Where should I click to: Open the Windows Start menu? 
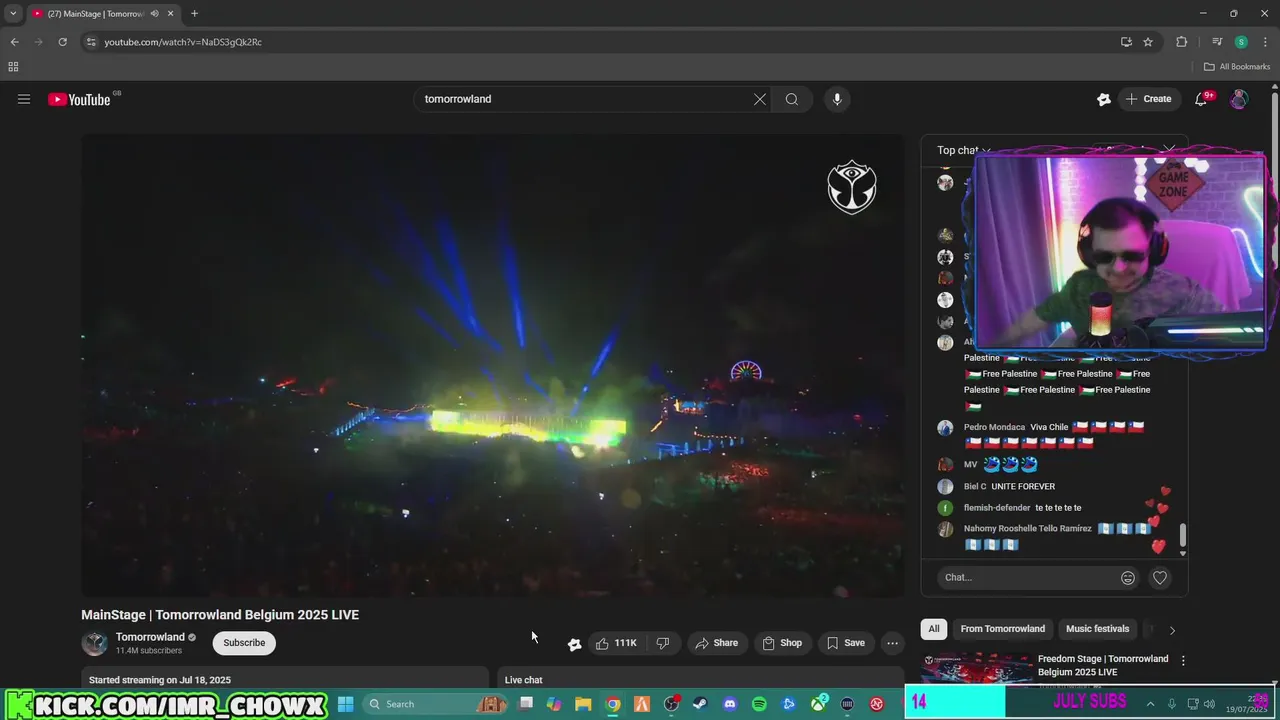coord(346,704)
